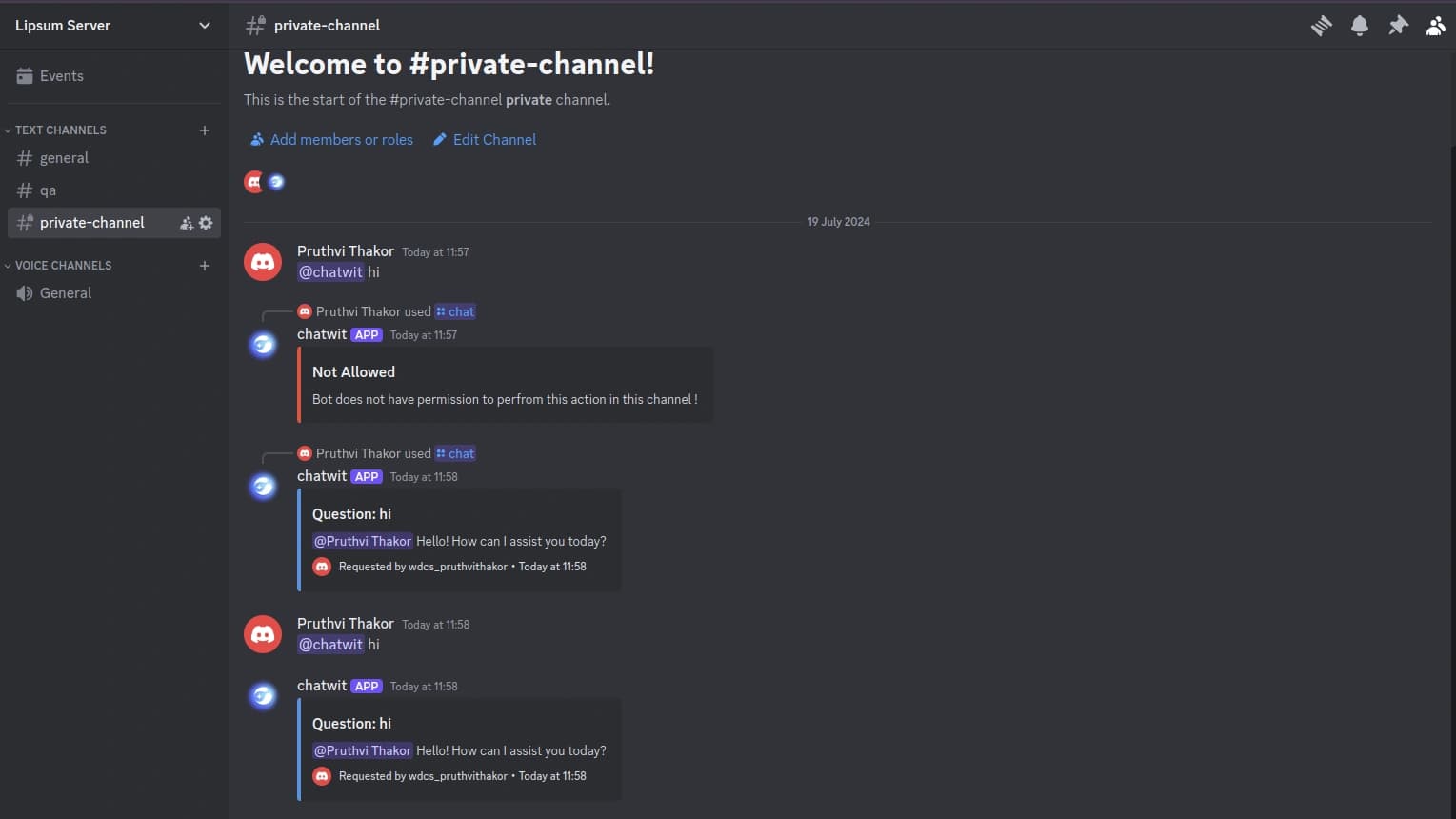Click the Welcome to #private-channel! heading
The image size is (1456, 819).
(449, 64)
